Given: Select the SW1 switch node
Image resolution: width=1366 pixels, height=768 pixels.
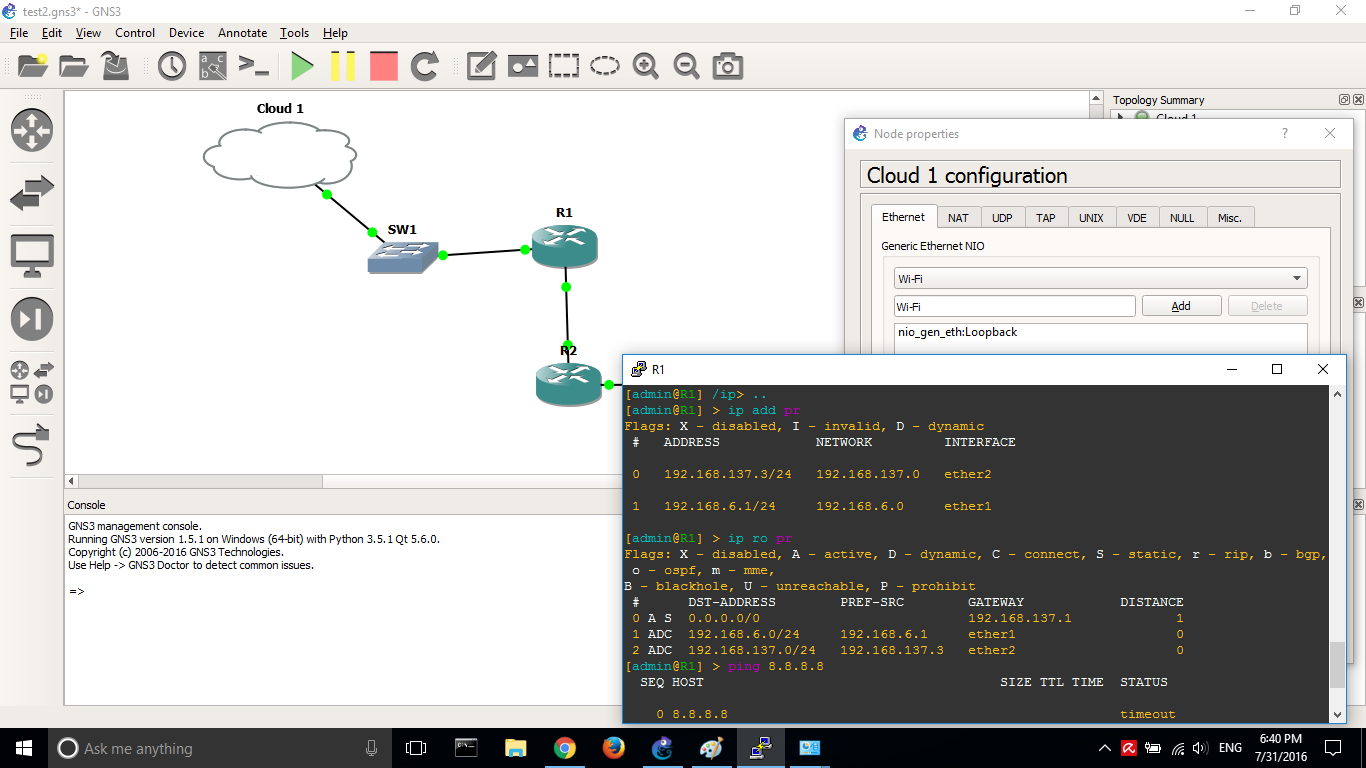Looking at the screenshot, I should pos(402,258).
